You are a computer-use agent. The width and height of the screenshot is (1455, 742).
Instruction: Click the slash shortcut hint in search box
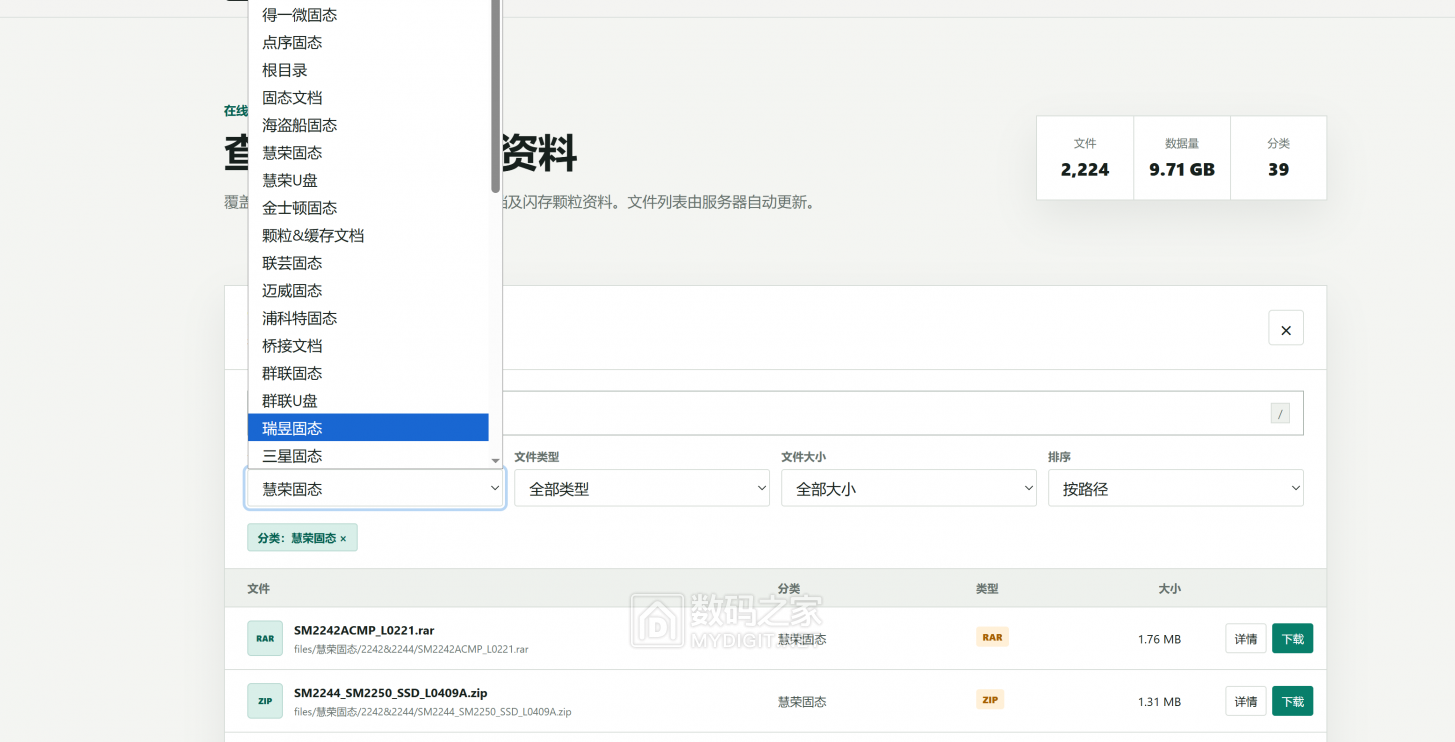(1280, 413)
